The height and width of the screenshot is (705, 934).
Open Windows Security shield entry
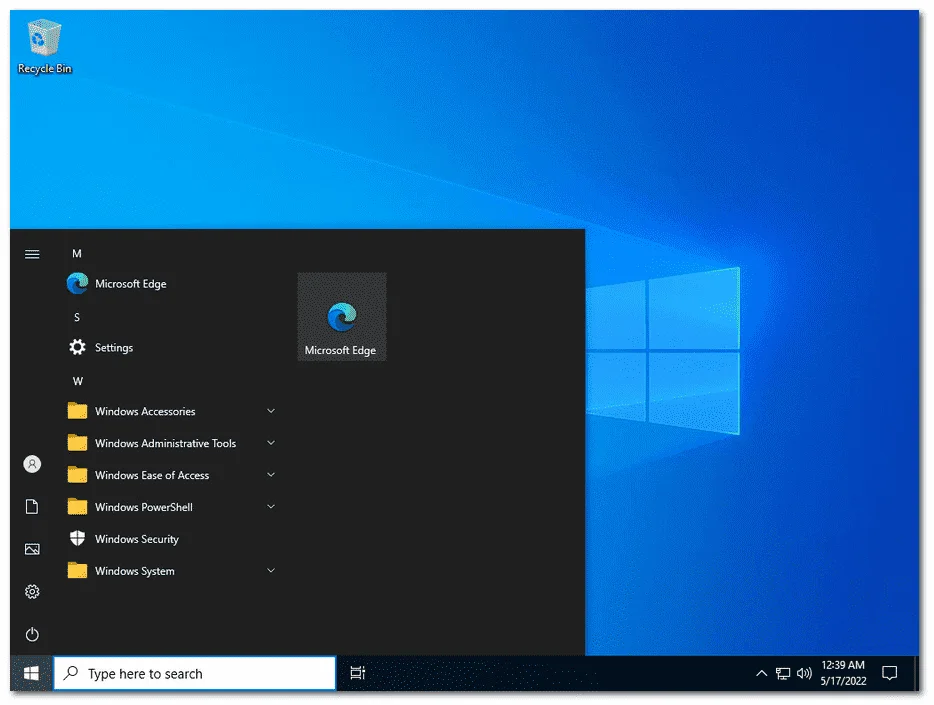coord(173,539)
